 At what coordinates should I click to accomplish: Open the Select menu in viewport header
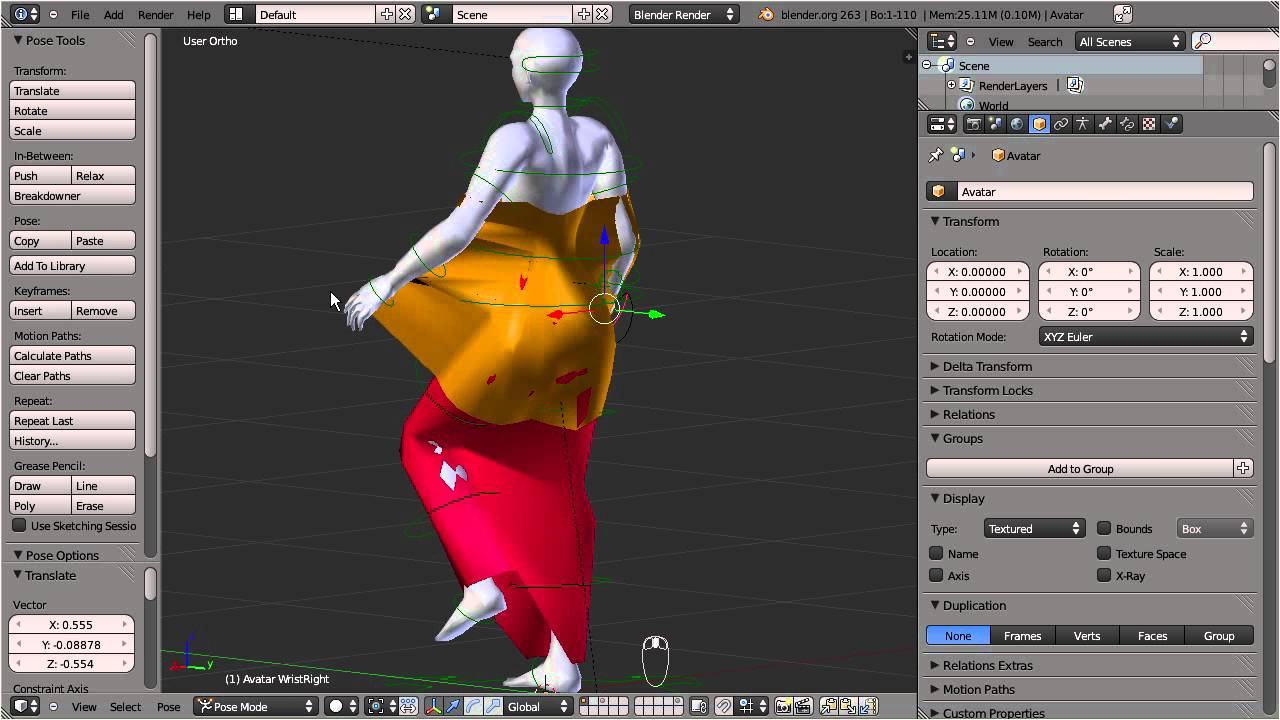pos(125,706)
